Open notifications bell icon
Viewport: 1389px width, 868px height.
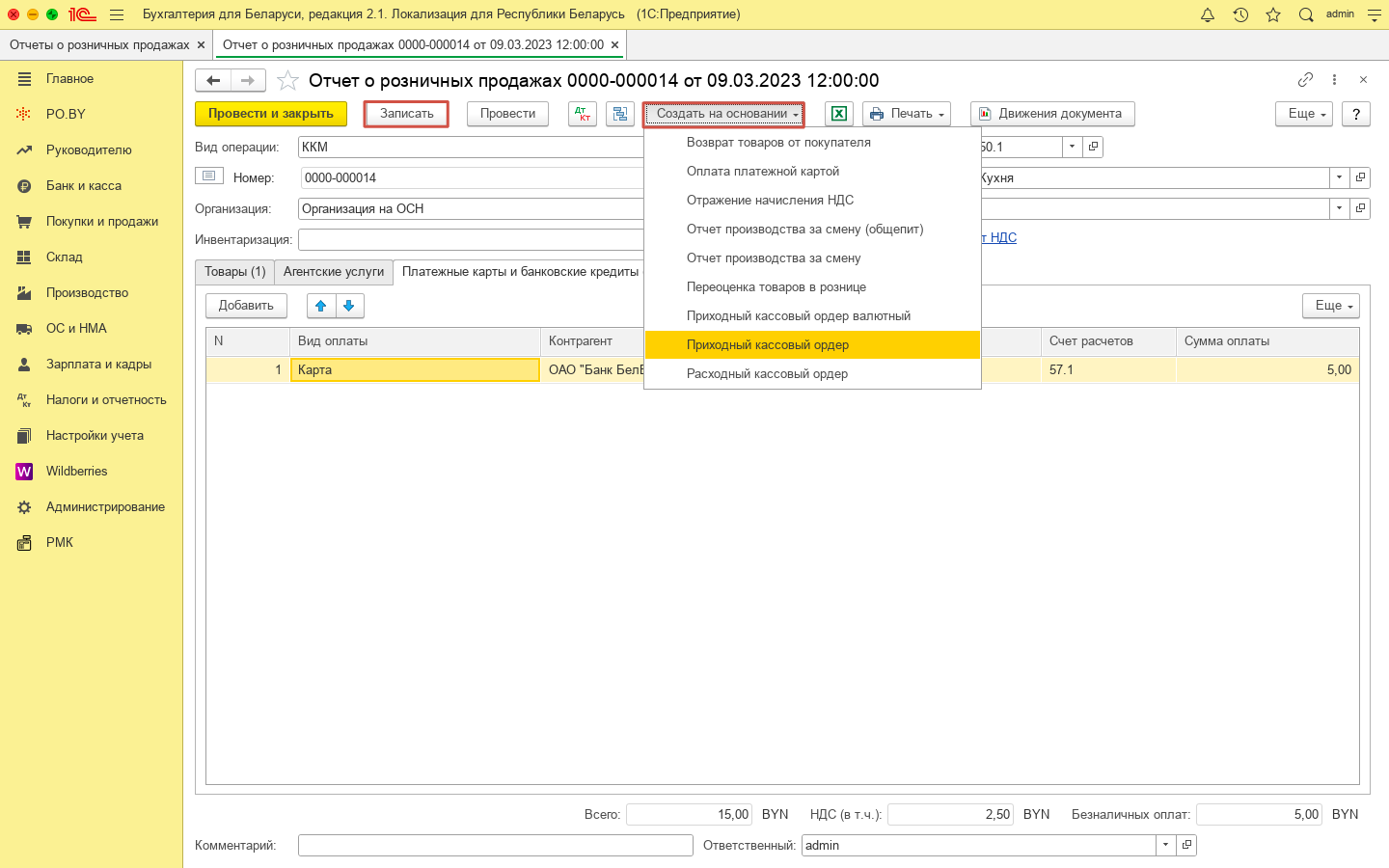pyautogui.click(x=1208, y=14)
